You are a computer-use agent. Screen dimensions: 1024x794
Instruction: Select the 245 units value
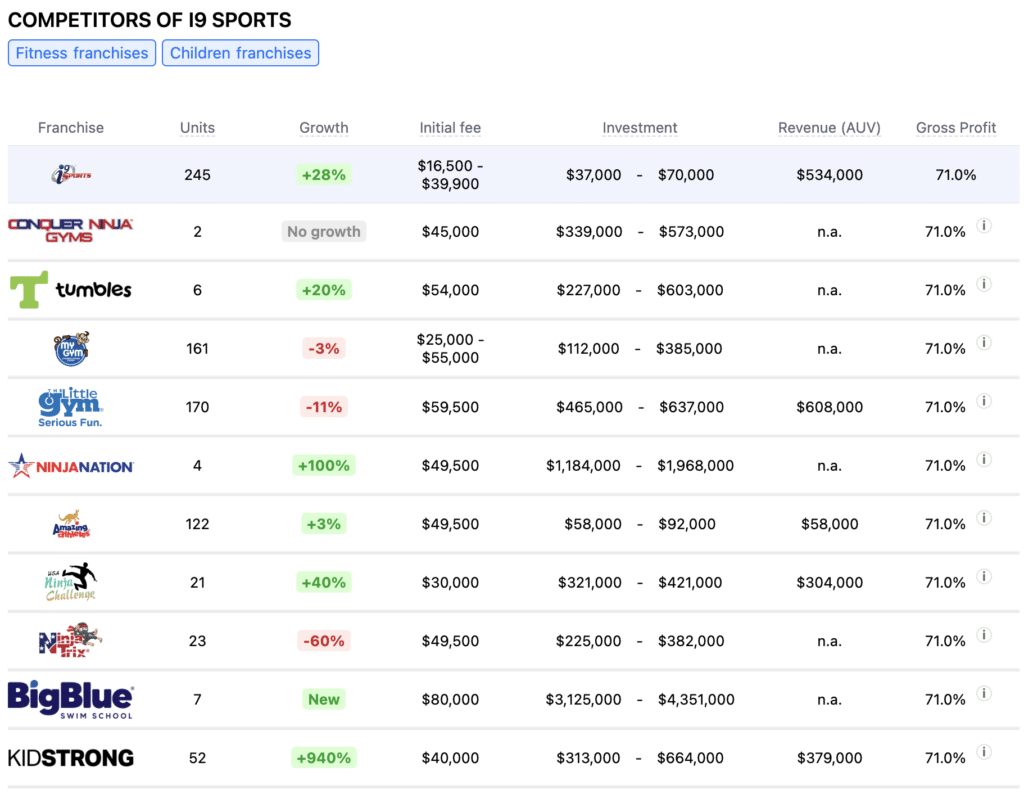(197, 175)
